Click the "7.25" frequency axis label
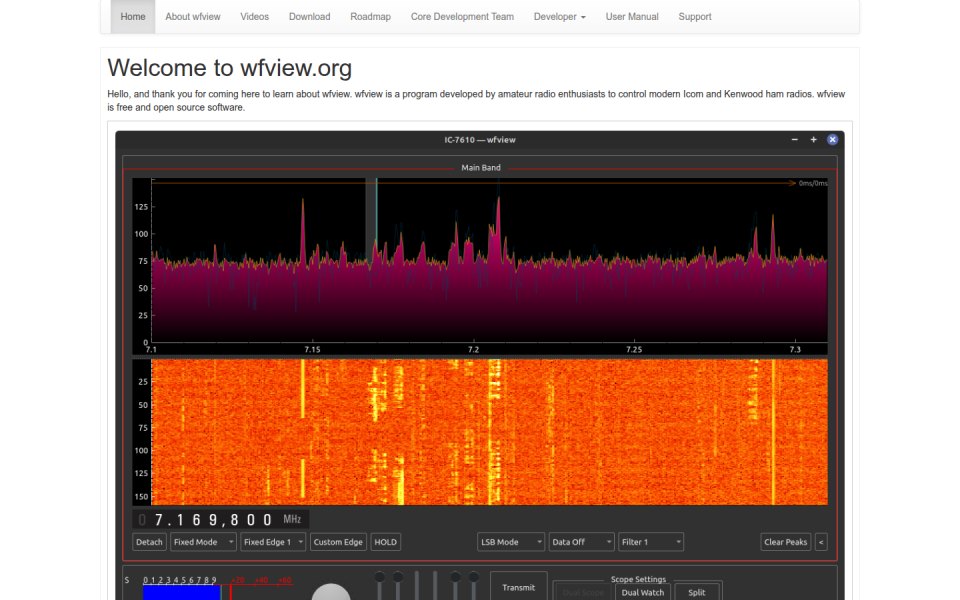 [x=634, y=350]
